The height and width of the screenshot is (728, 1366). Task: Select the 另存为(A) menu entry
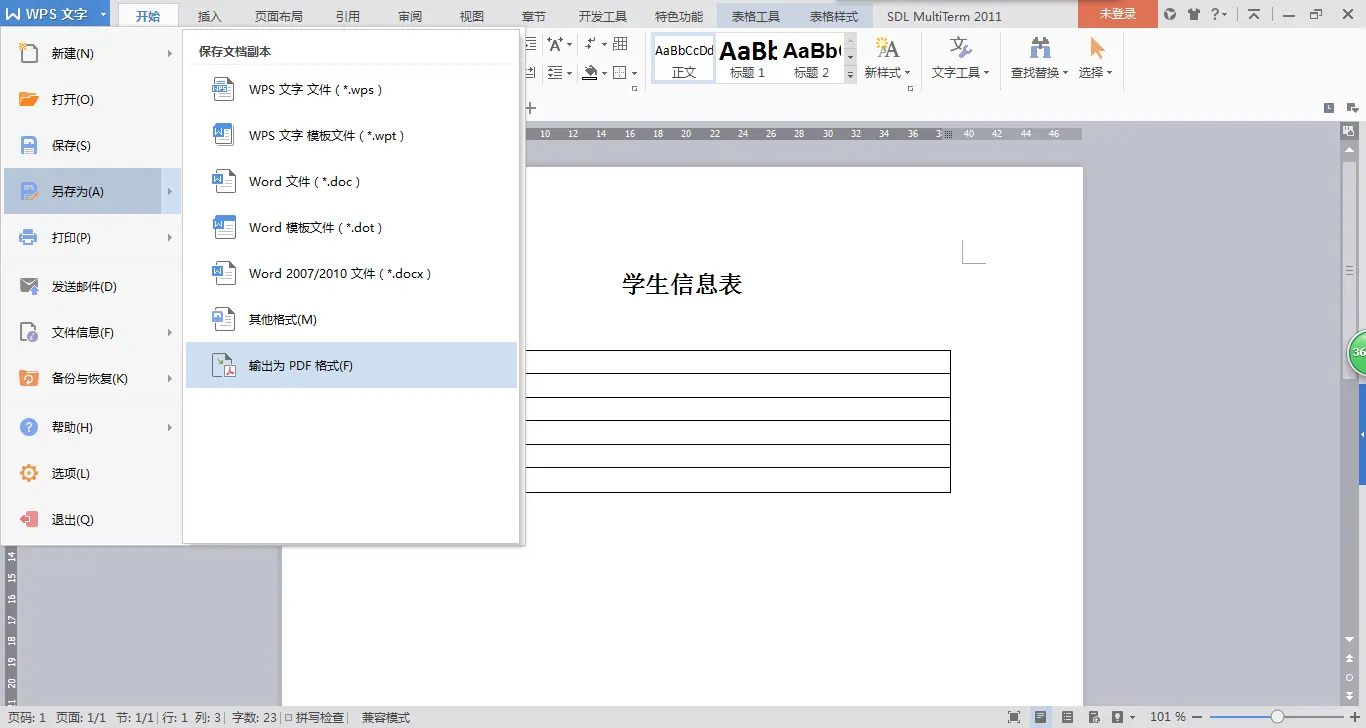tap(92, 191)
